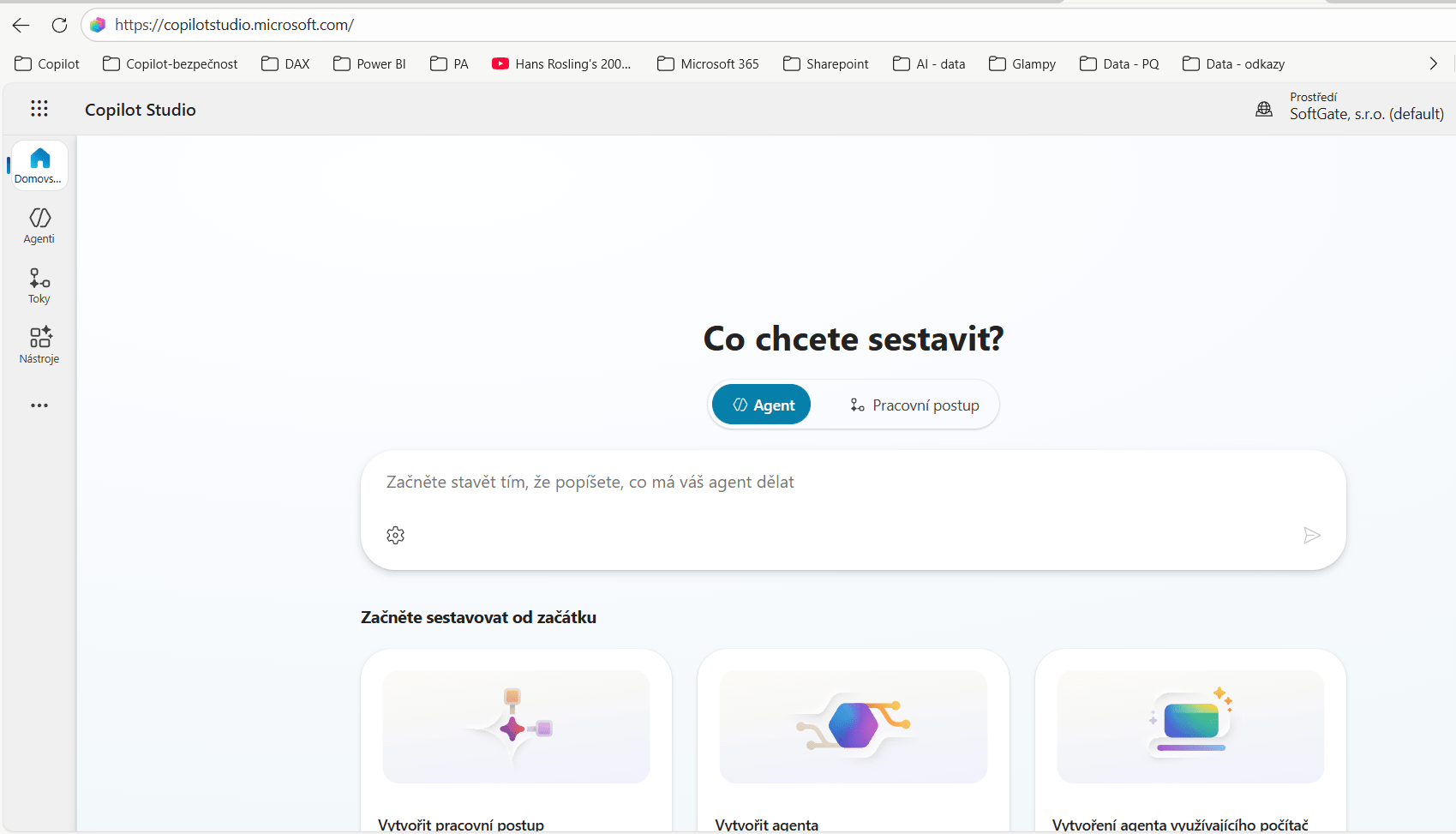Click the settings gear in prompt box
This screenshot has width=1456, height=834.
click(395, 536)
